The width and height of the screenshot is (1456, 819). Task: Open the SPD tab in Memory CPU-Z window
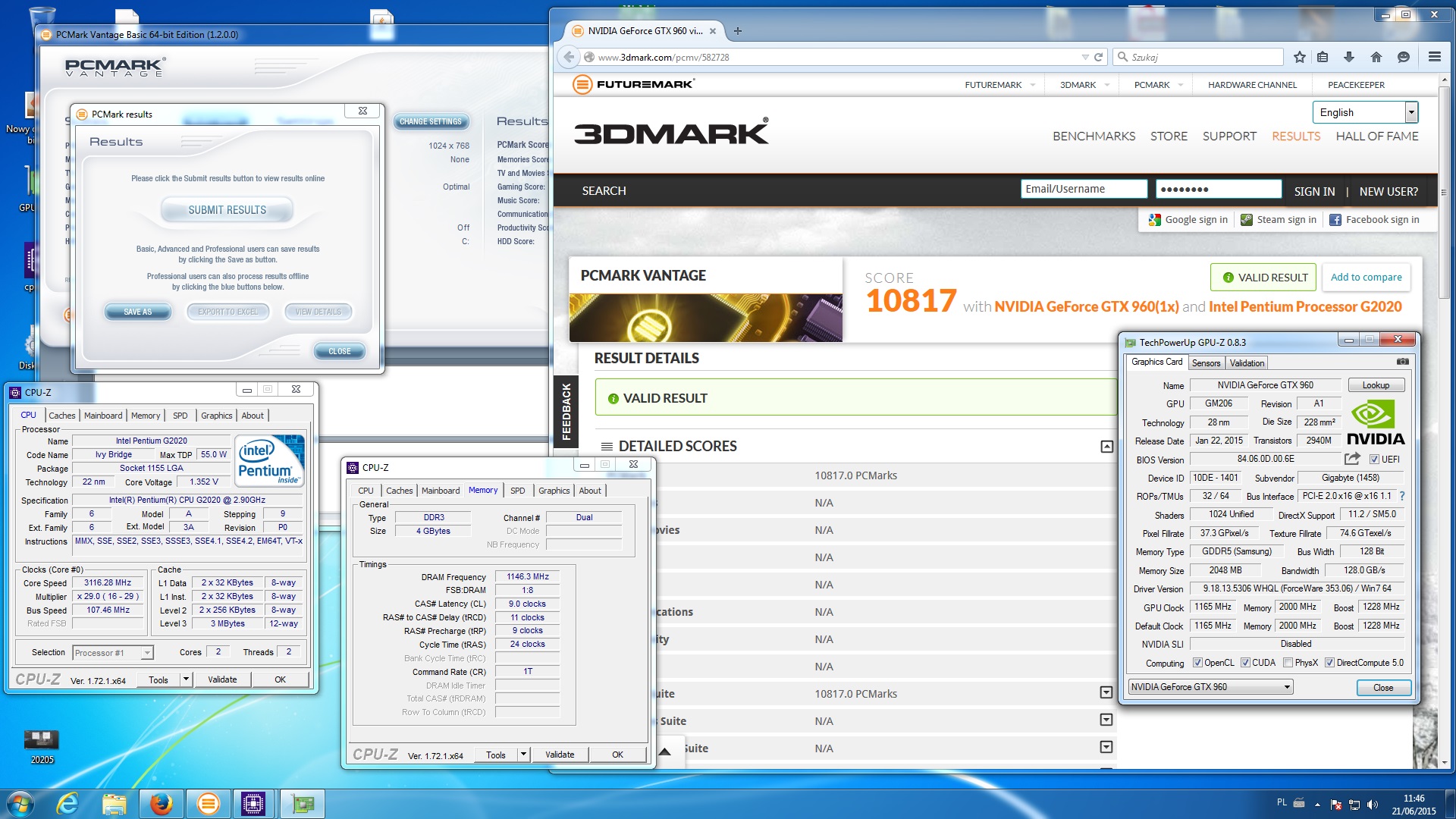[x=517, y=491]
